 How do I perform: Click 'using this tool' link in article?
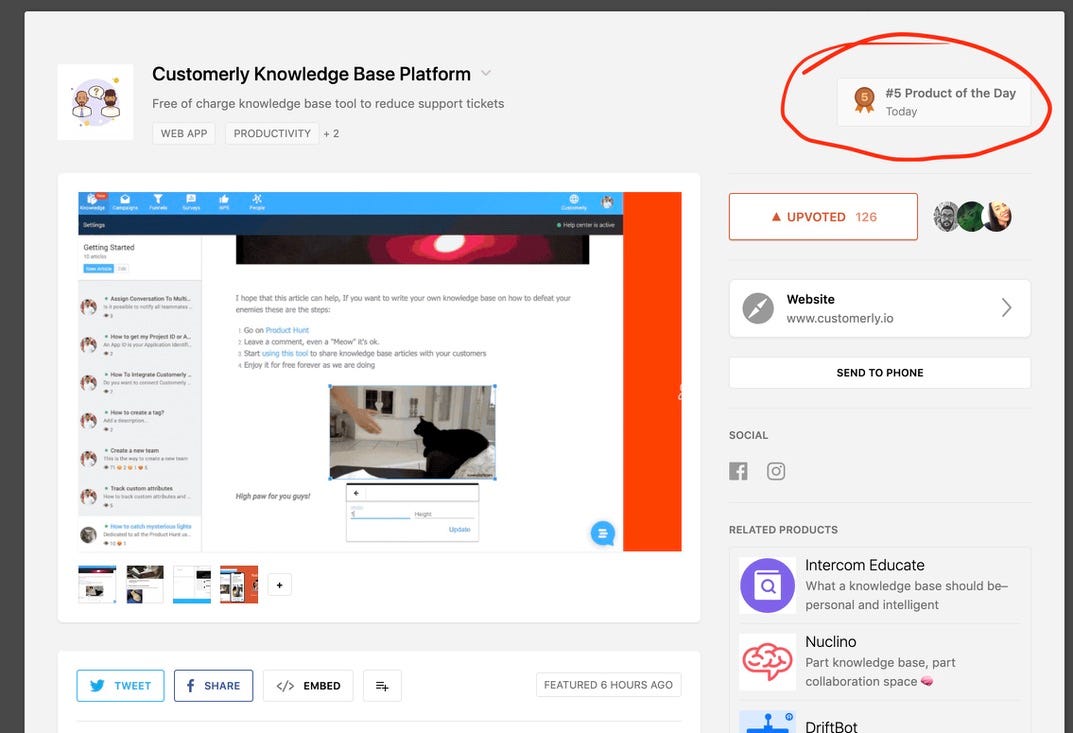(285, 353)
